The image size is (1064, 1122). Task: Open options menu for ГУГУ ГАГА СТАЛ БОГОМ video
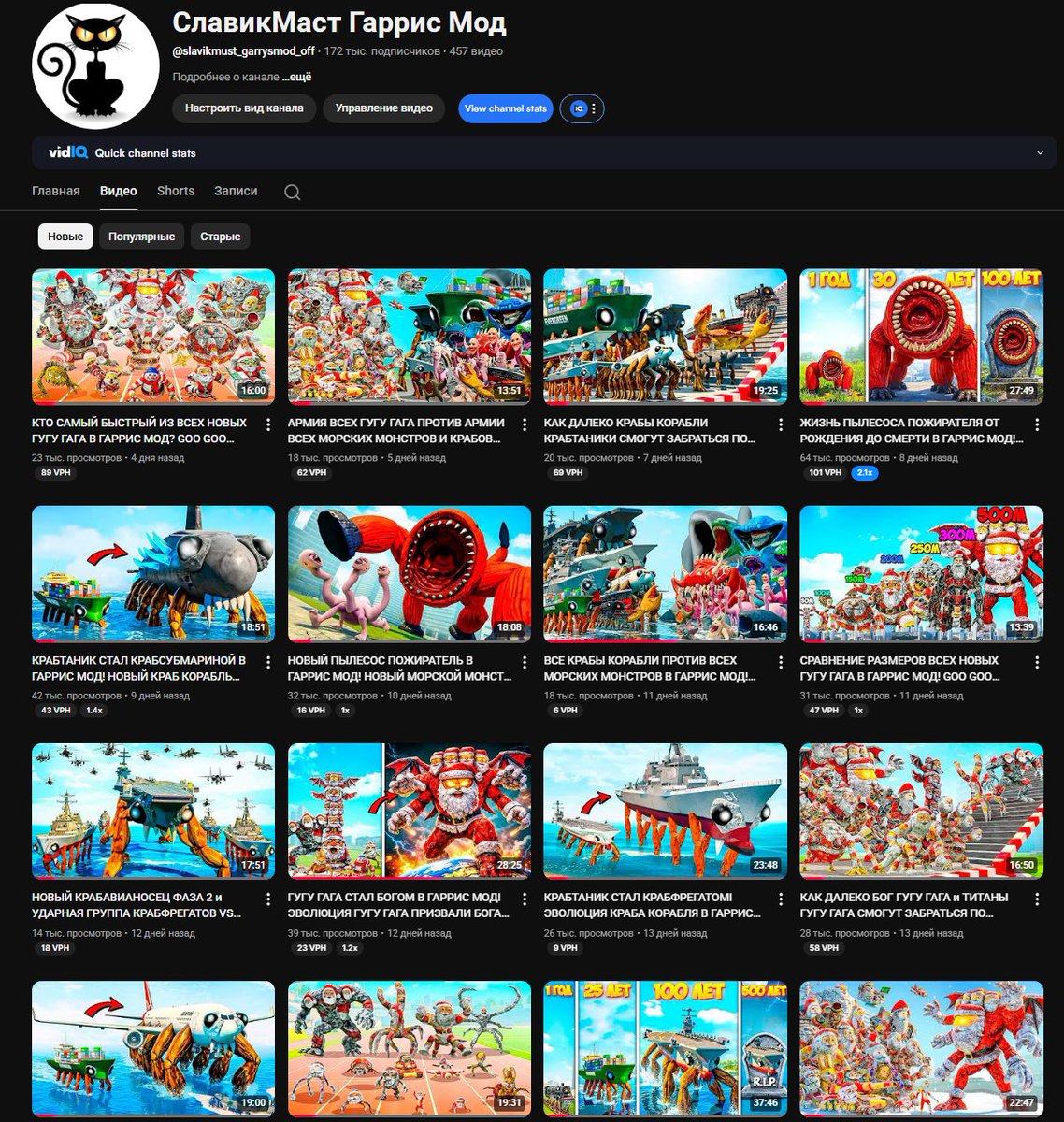pos(525,899)
